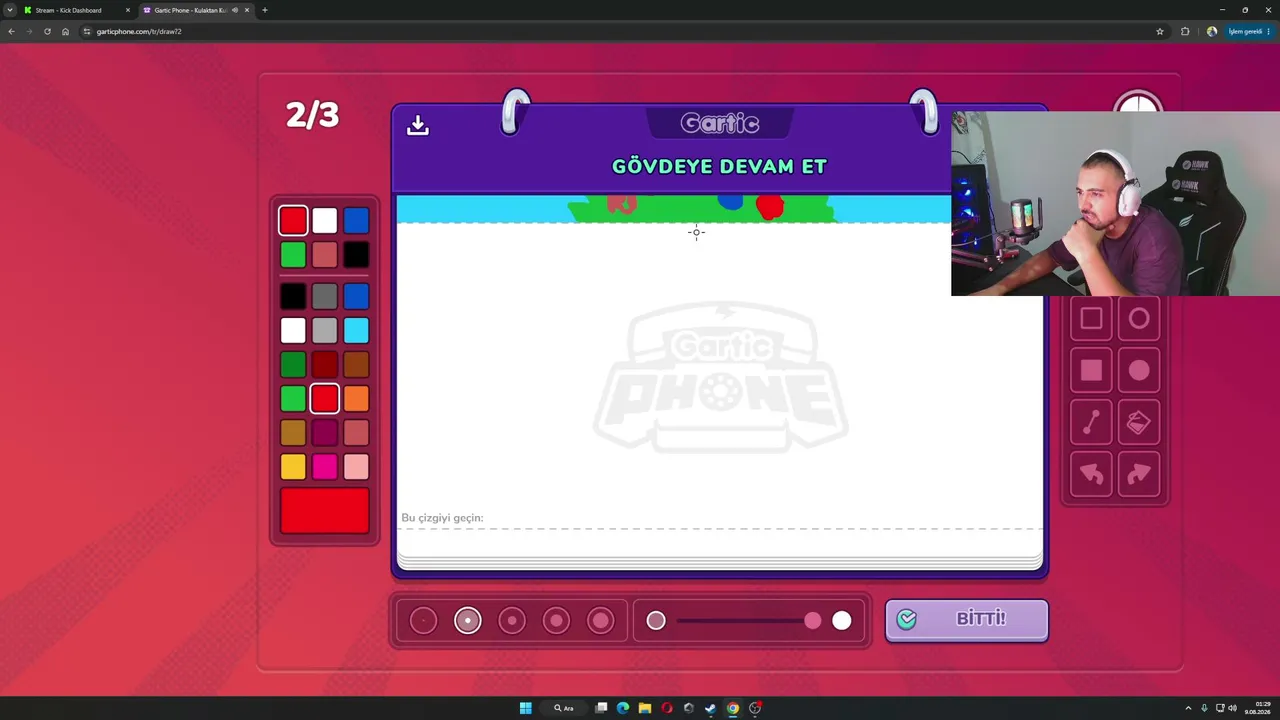Click the BİTTİ! done button

tap(967, 620)
